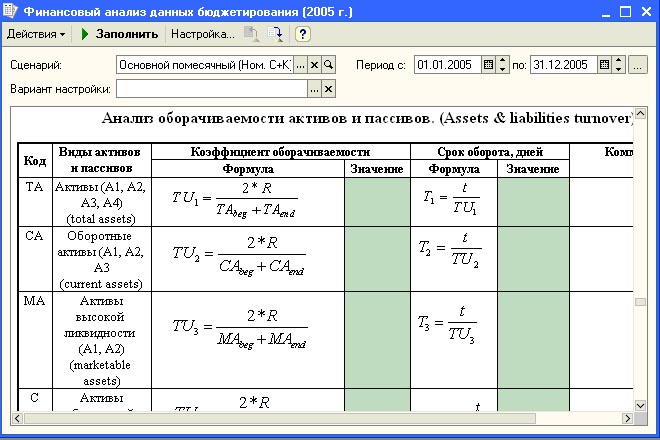Open calendar for period end date
660x440 pixels.
click(x=604, y=65)
